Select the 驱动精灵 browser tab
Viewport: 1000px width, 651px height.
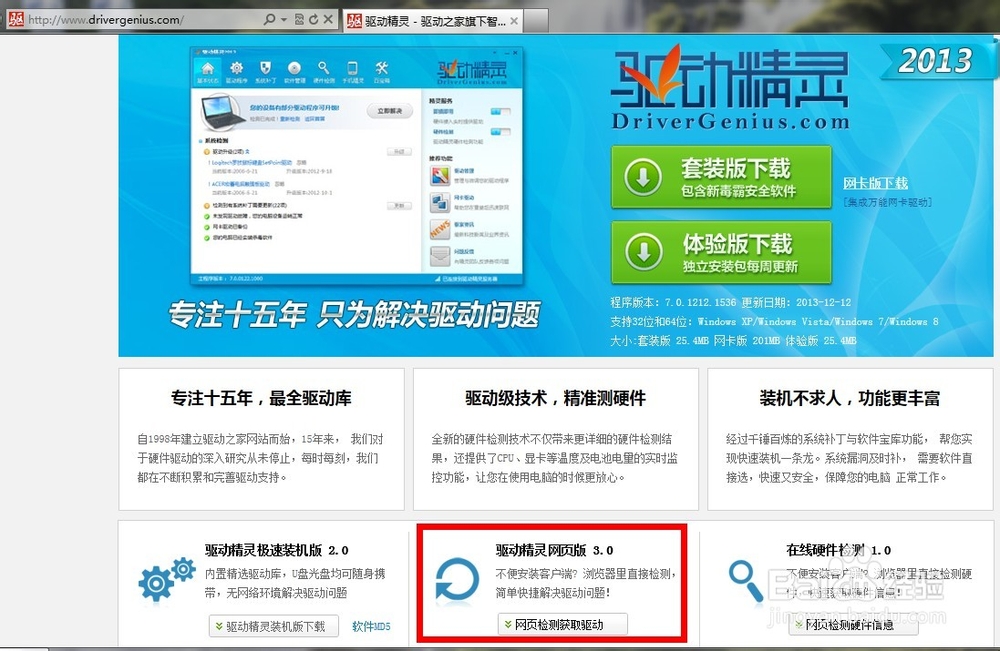[433, 22]
